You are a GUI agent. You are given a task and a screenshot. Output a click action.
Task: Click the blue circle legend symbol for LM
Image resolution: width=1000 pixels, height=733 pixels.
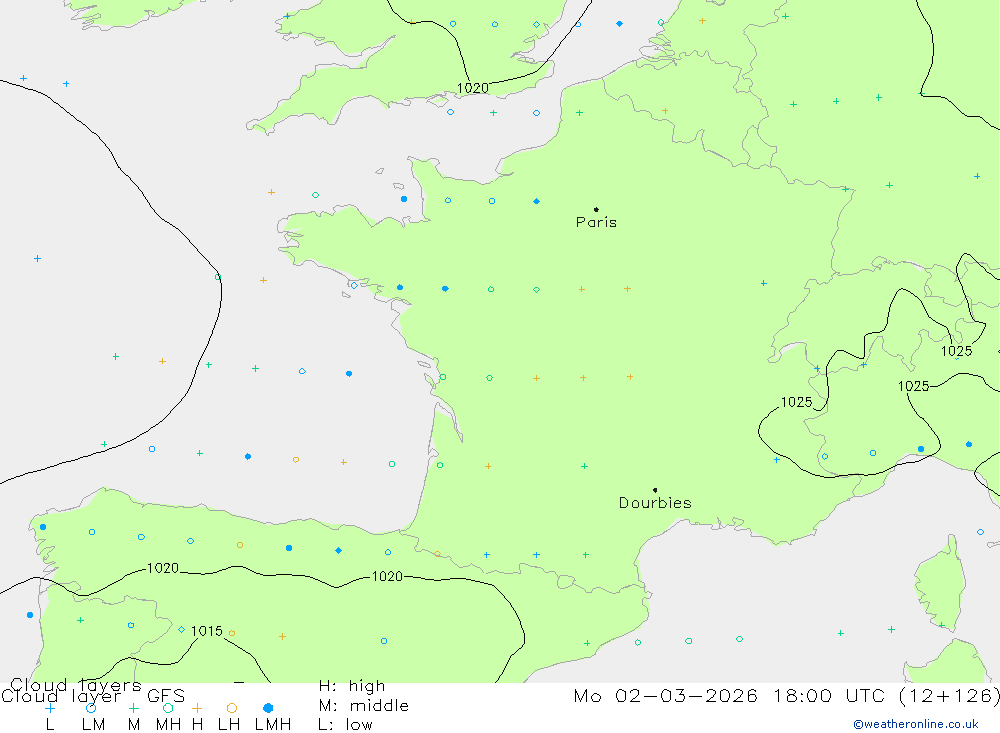click(x=91, y=708)
